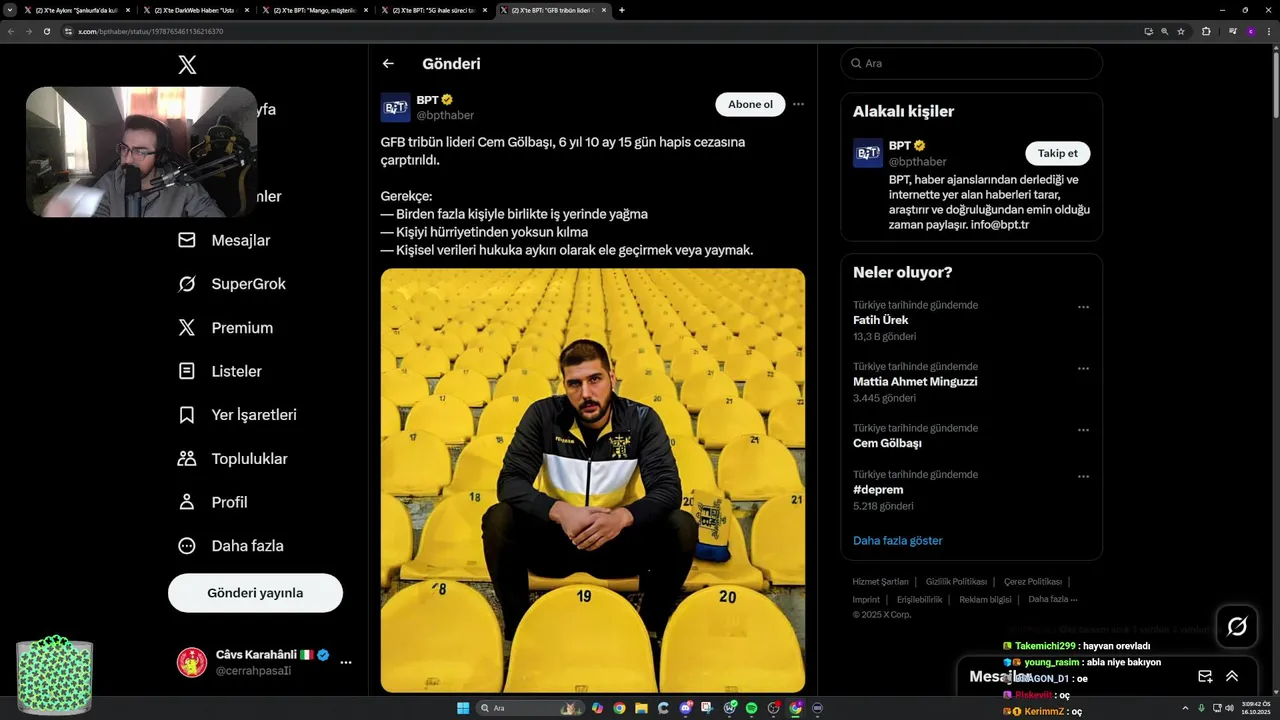The image size is (1280, 720).
Task: Expand Daha fazla footer links
Action: pos(1053,599)
